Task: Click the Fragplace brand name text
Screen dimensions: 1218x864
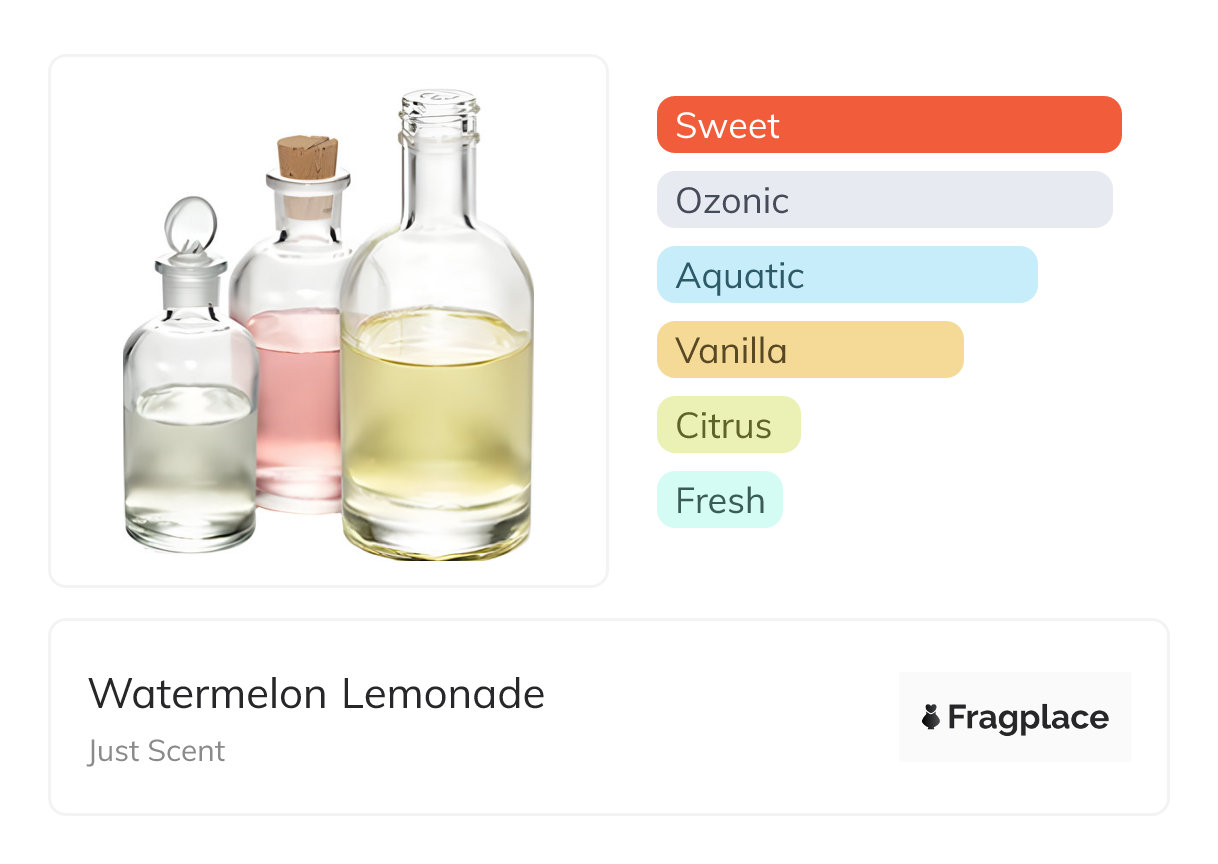Action: coord(1028,718)
